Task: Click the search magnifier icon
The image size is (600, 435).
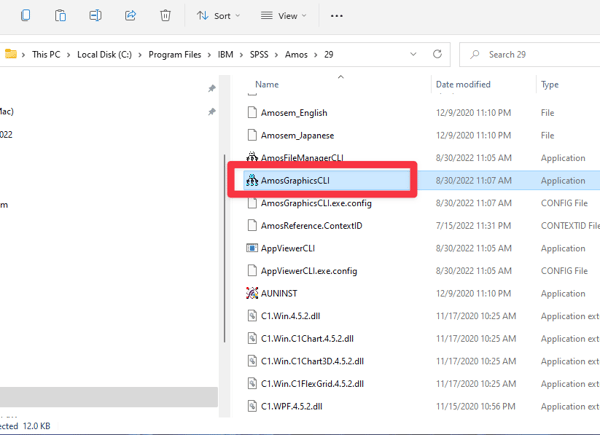Action: (475, 54)
